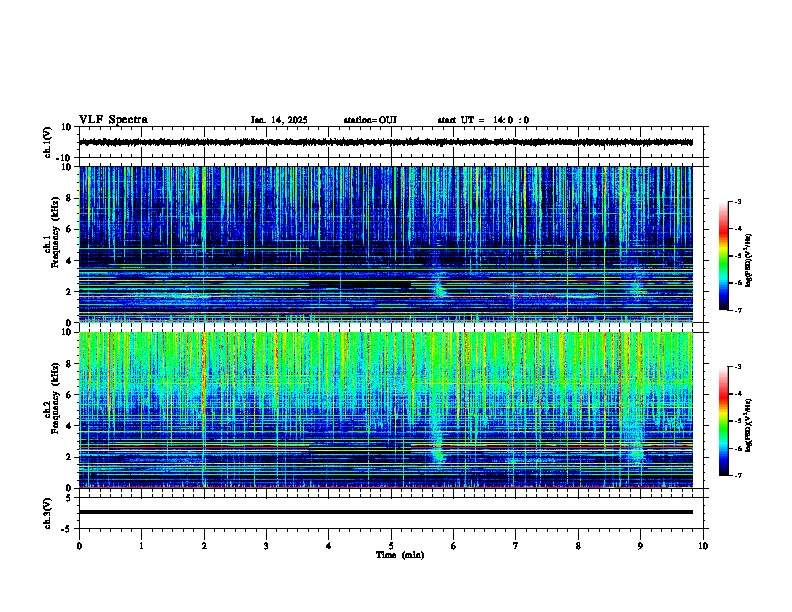The height and width of the screenshot is (612, 792).
Task: Click the ch.1 spectrogram panel
Action: click(386, 244)
